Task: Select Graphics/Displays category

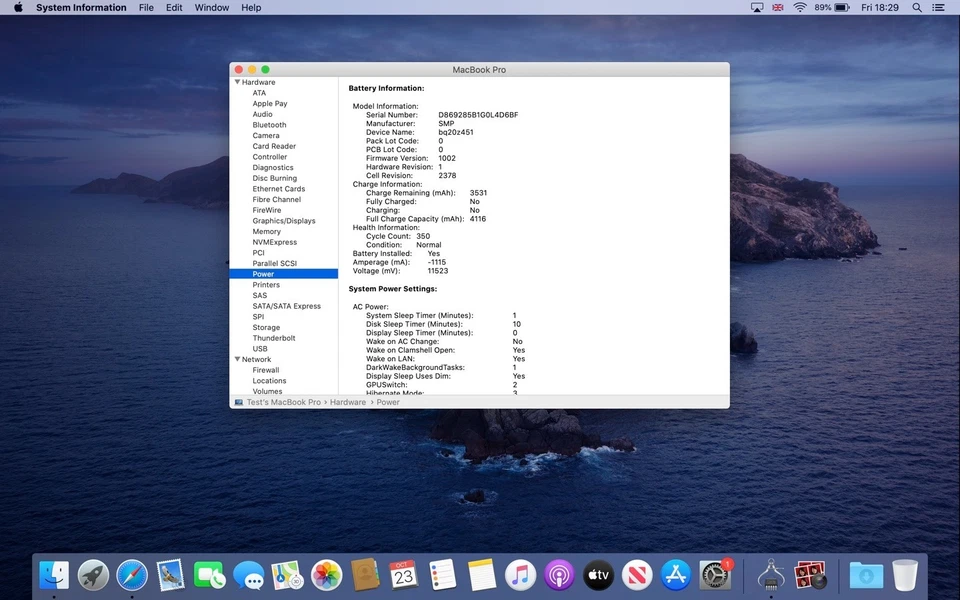Action: [x=283, y=220]
